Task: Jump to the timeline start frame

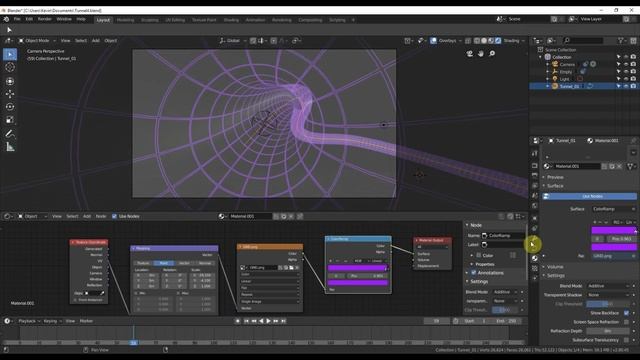Action: click(246, 321)
